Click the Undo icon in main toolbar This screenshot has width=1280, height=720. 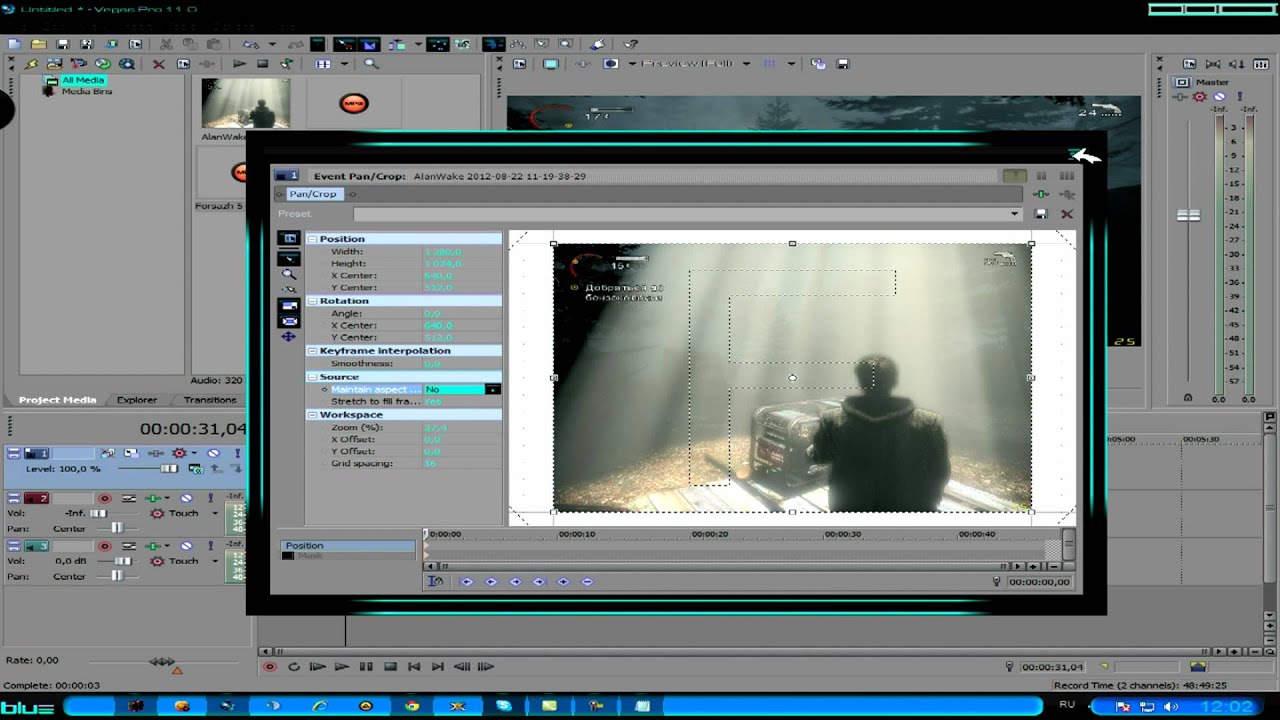(x=250, y=44)
